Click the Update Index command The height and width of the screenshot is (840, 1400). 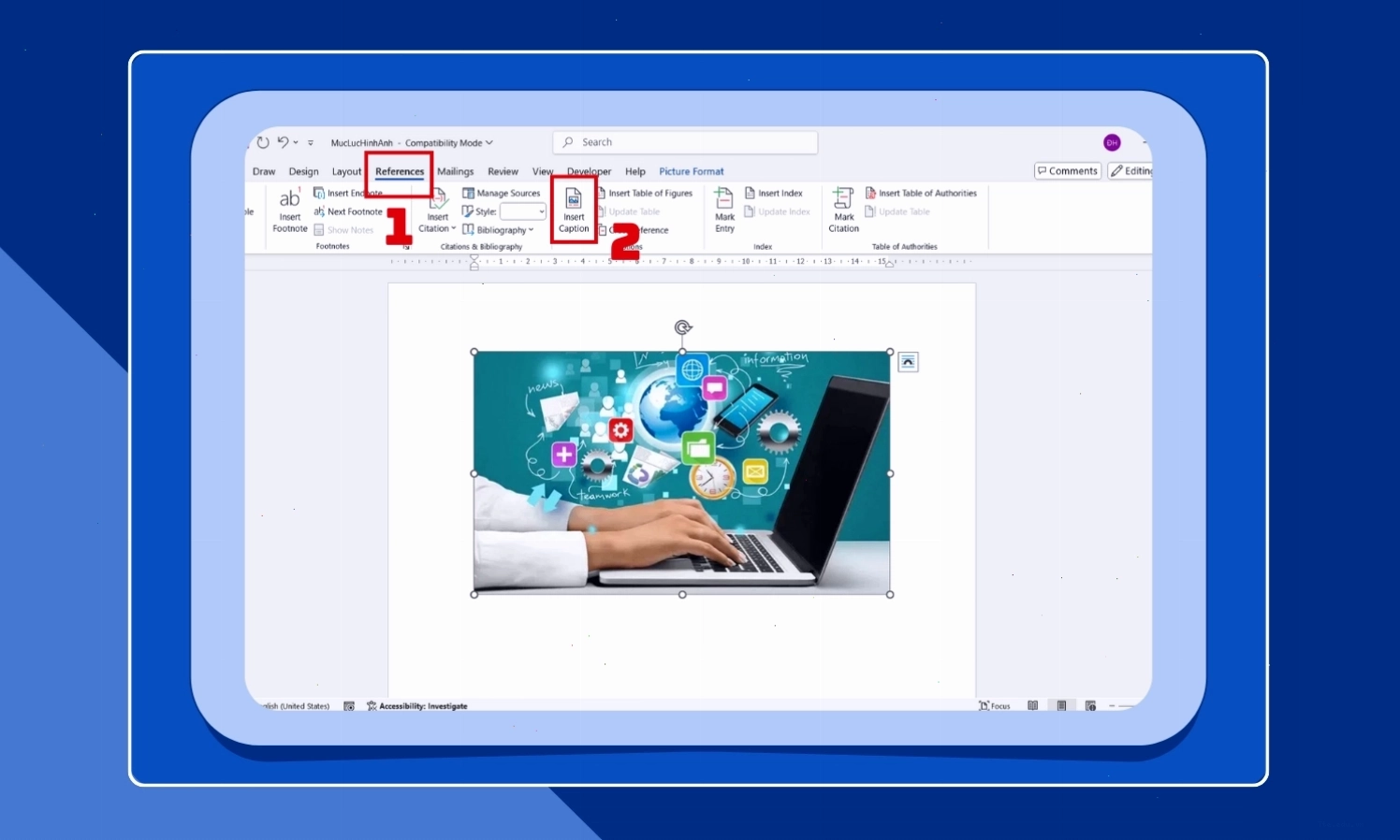778,211
